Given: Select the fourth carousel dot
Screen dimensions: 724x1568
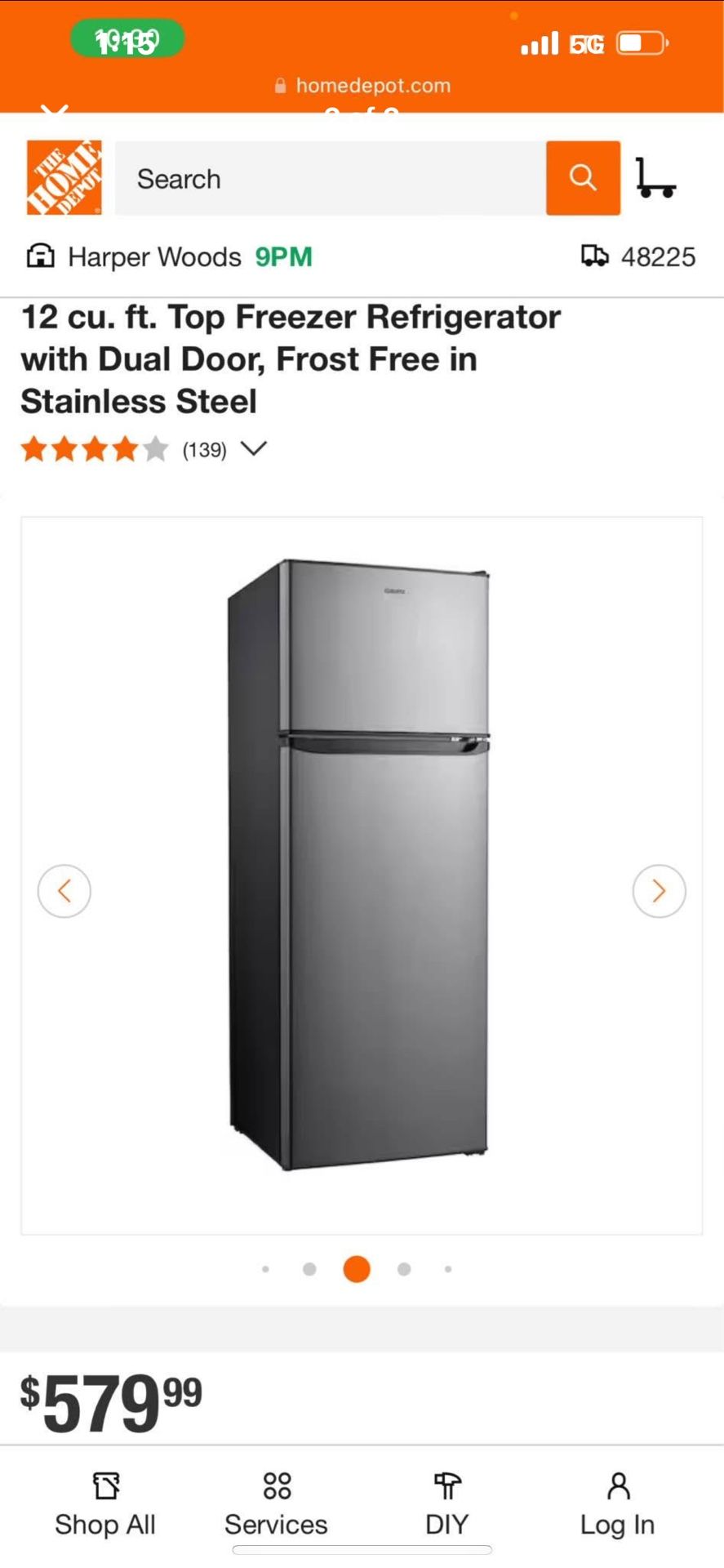Looking at the screenshot, I should pyautogui.click(x=404, y=1269).
